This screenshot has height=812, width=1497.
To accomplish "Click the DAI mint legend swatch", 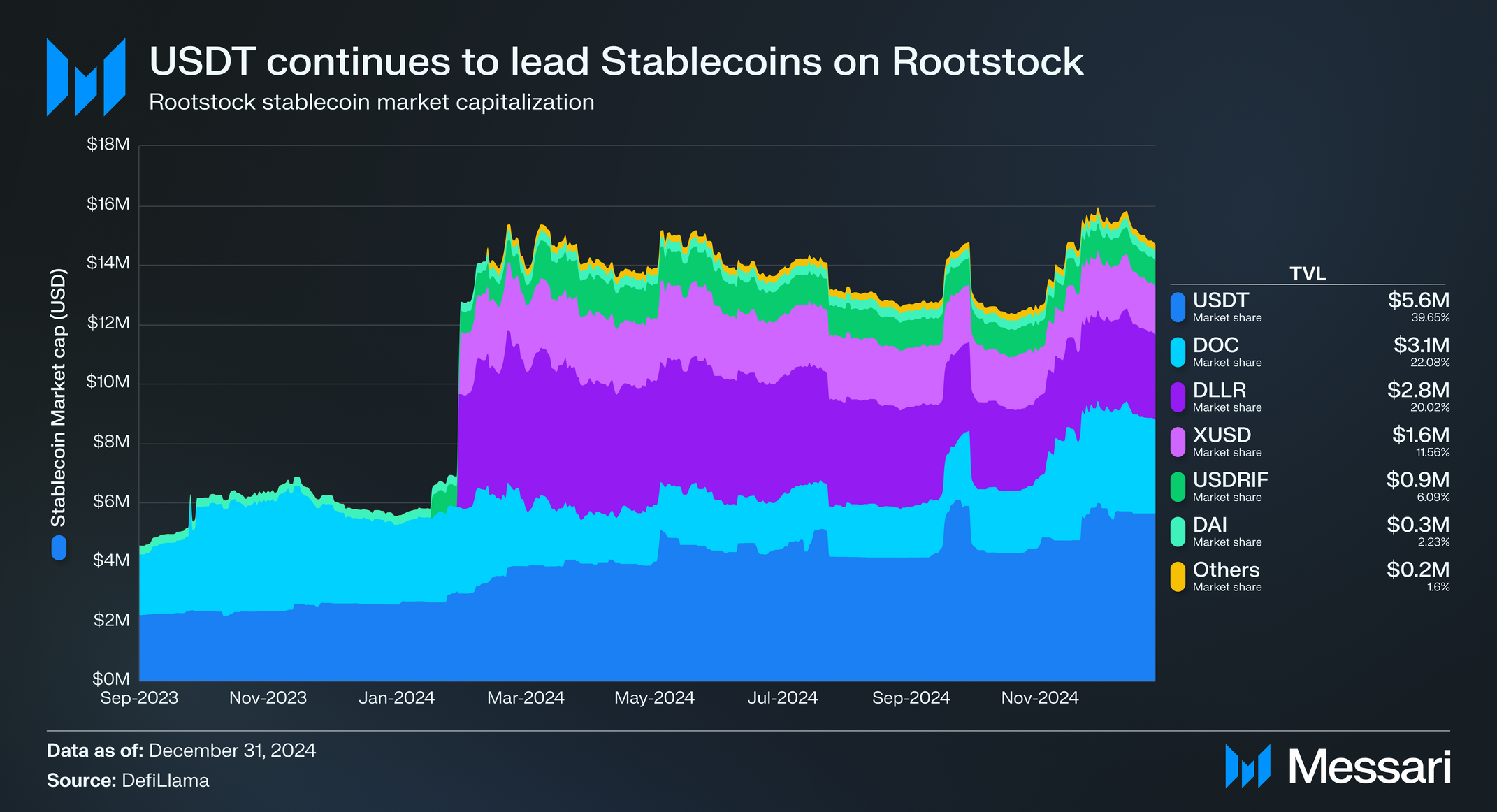I will coord(1178,532).
